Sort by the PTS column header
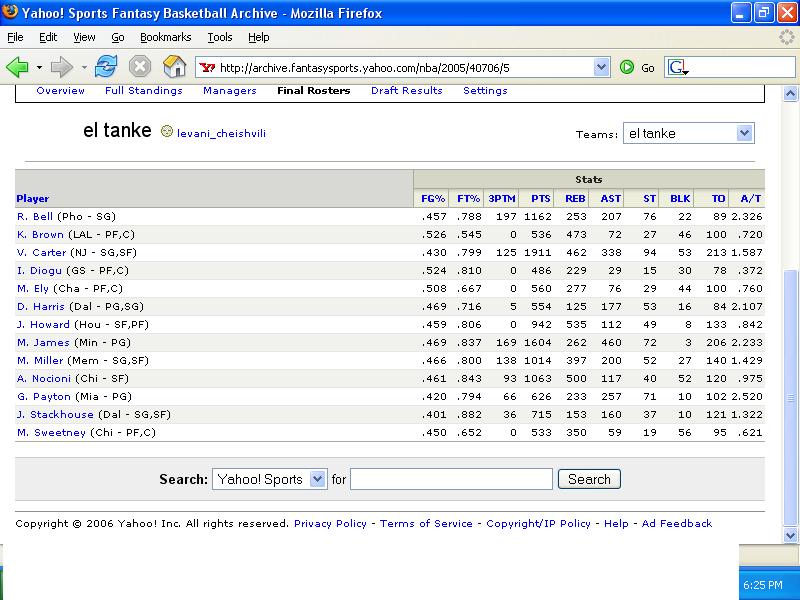The image size is (800, 600). (x=540, y=198)
